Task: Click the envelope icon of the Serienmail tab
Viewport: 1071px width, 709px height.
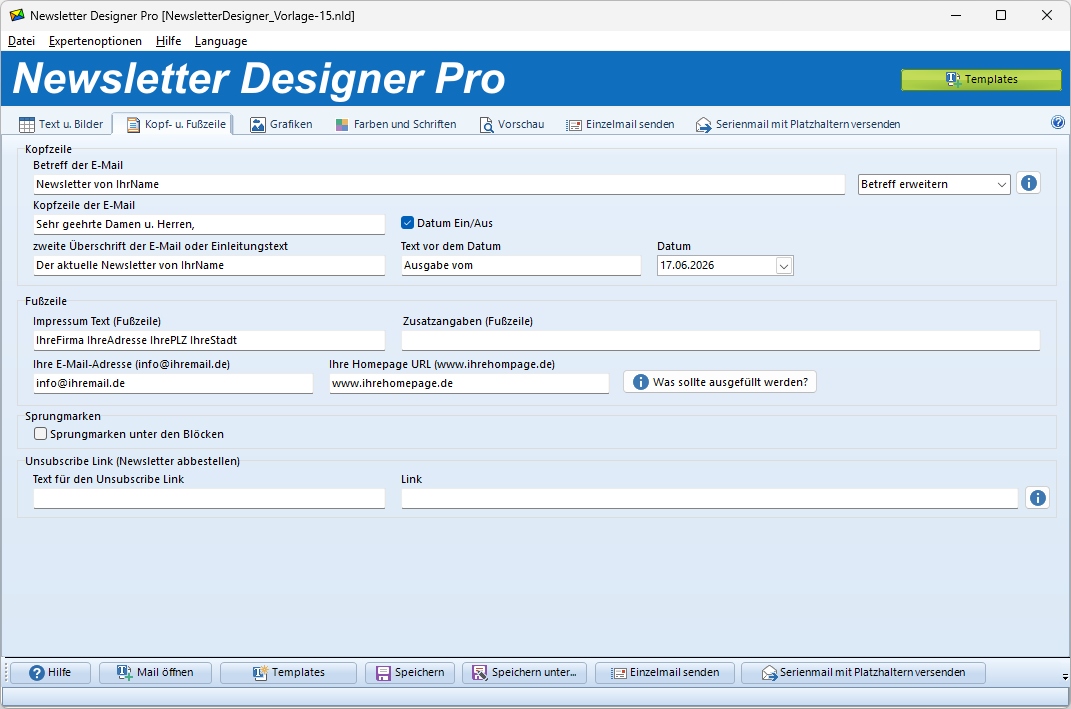Action: (703, 125)
